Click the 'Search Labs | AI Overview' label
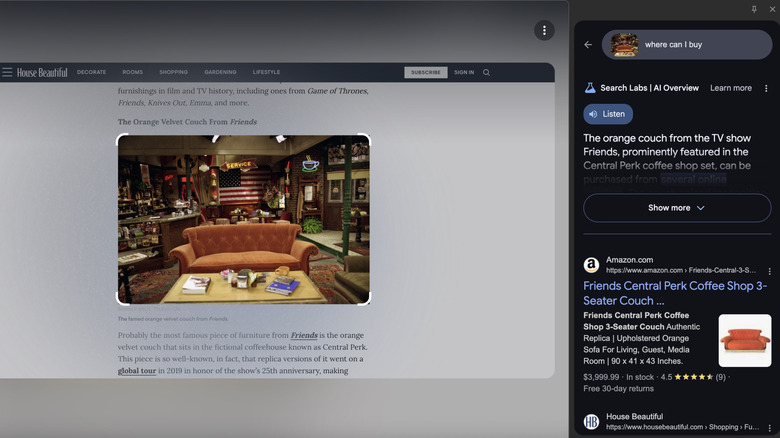The width and height of the screenshot is (780, 438). (x=649, y=88)
